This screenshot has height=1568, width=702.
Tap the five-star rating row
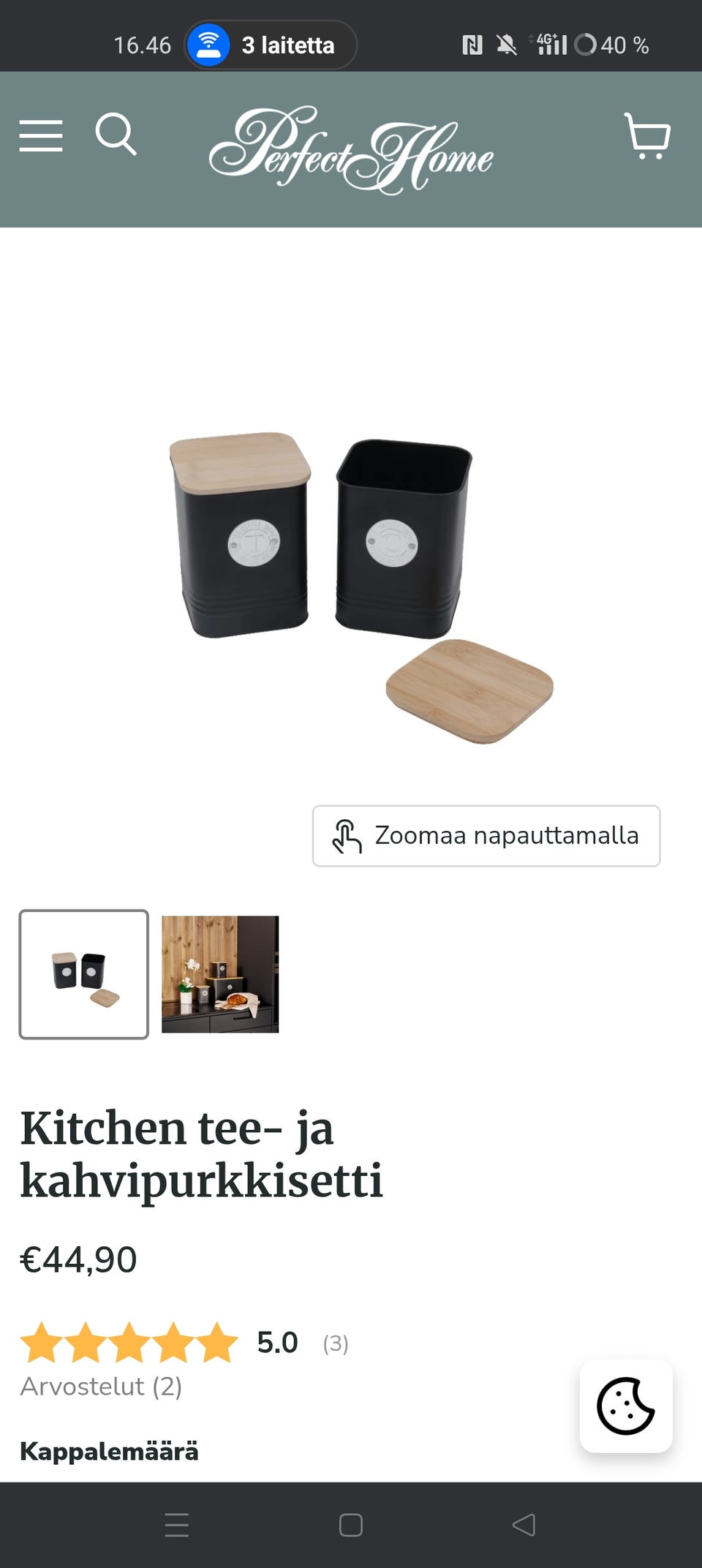(x=129, y=1343)
